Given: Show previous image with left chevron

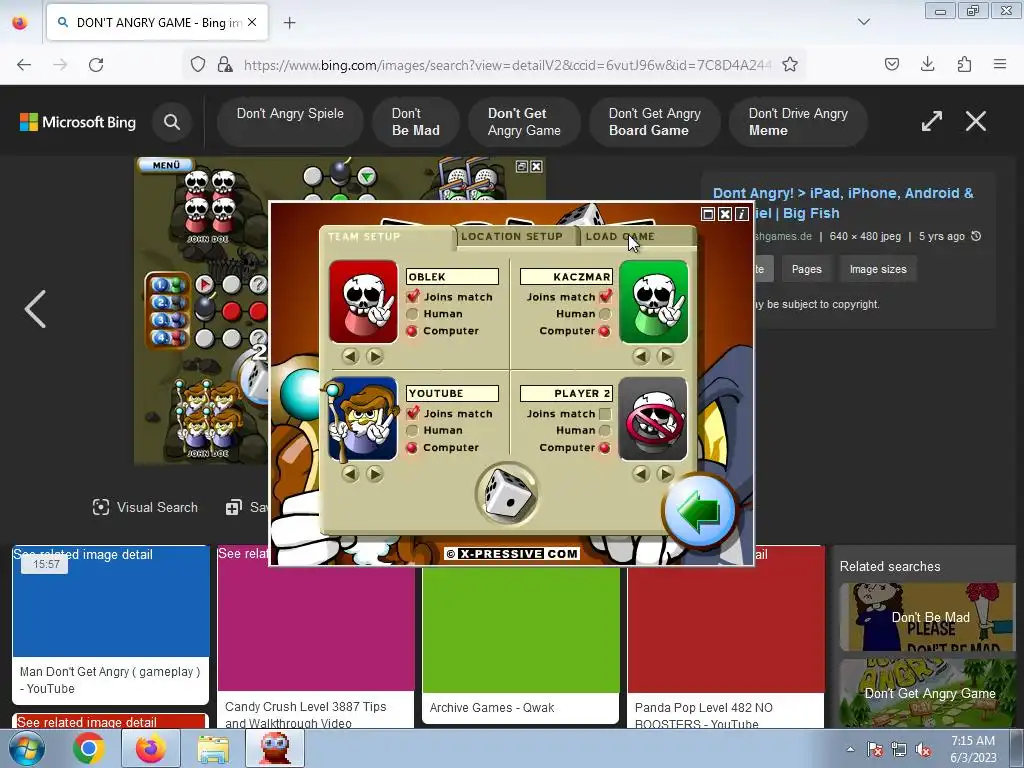Looking at the screenshot, I should click(x=35, y=309).
